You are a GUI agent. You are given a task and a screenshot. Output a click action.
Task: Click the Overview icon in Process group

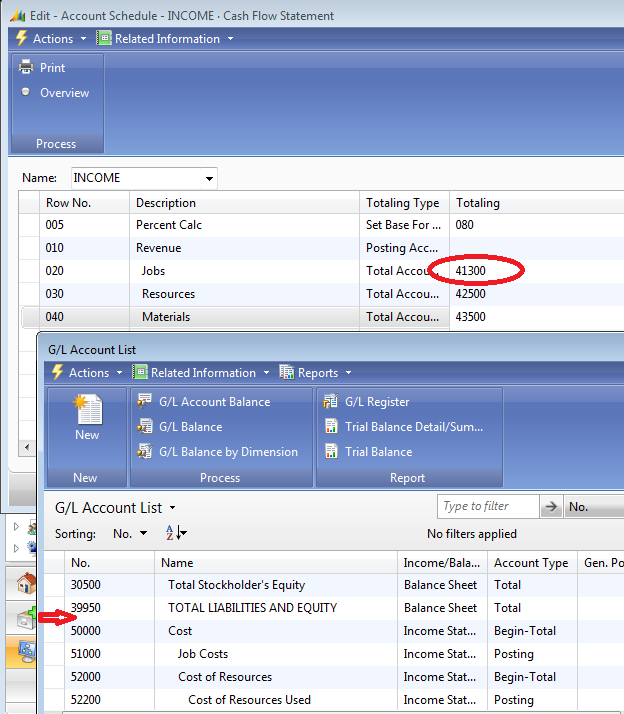pos(26,92)
